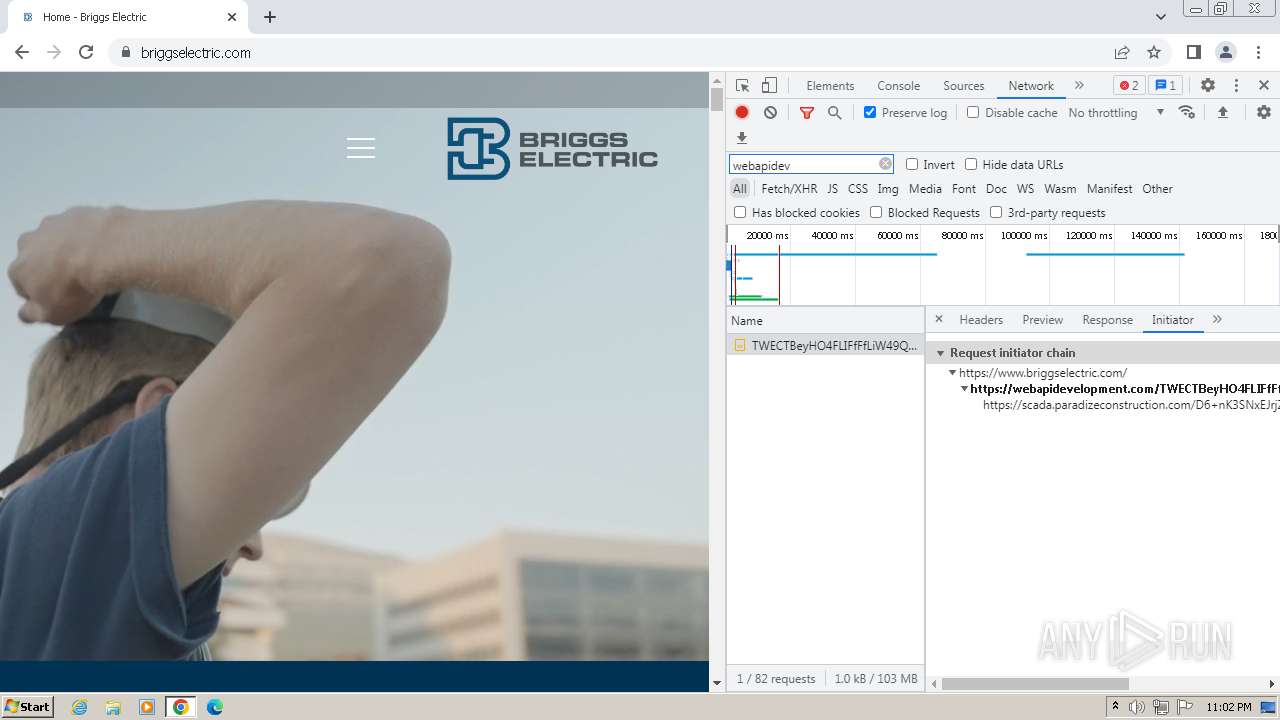1280x720 pixels.
Task: Open Microsoft Edge from taskbar
Action: (x=214, y=707)
